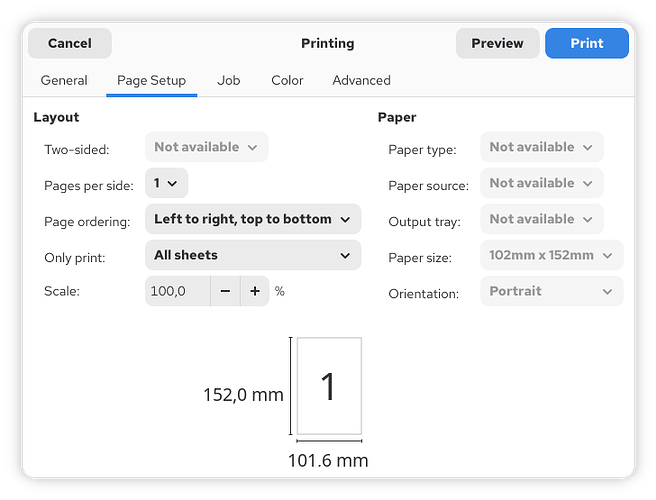The height and width of the screenshot is (500, 656).
Task: Switch to the General tab
Action: tap(64, 80)
